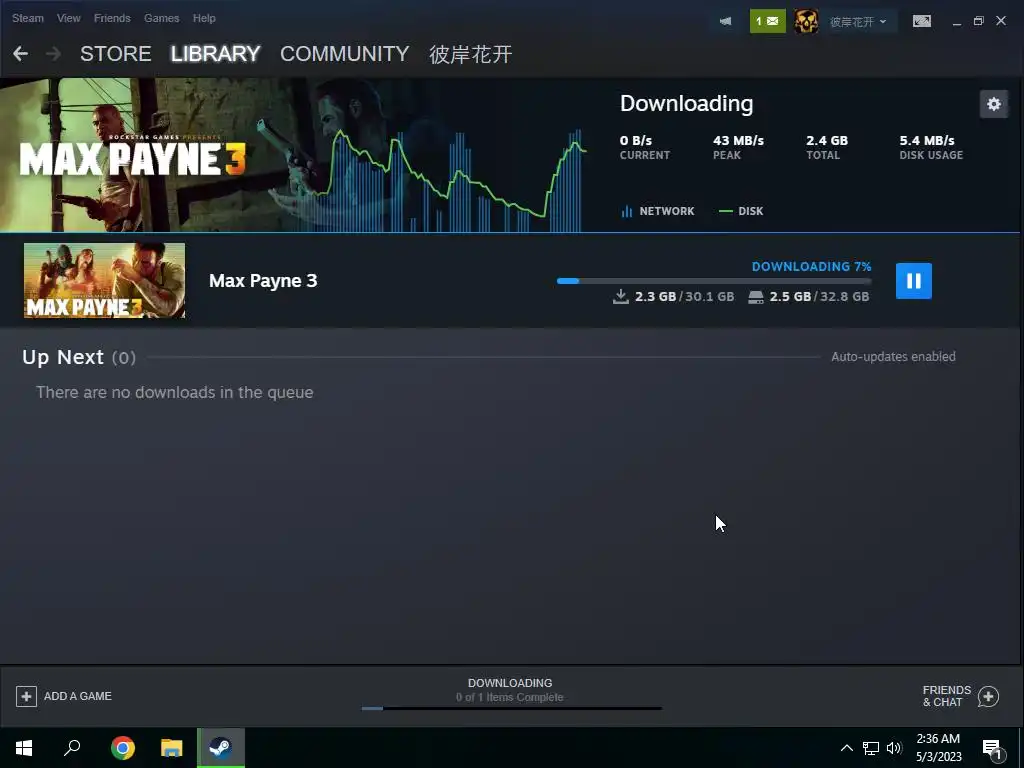Screen dimensions: 1024x768
Task: Open the Help menu
Action: tap(204, 18)
